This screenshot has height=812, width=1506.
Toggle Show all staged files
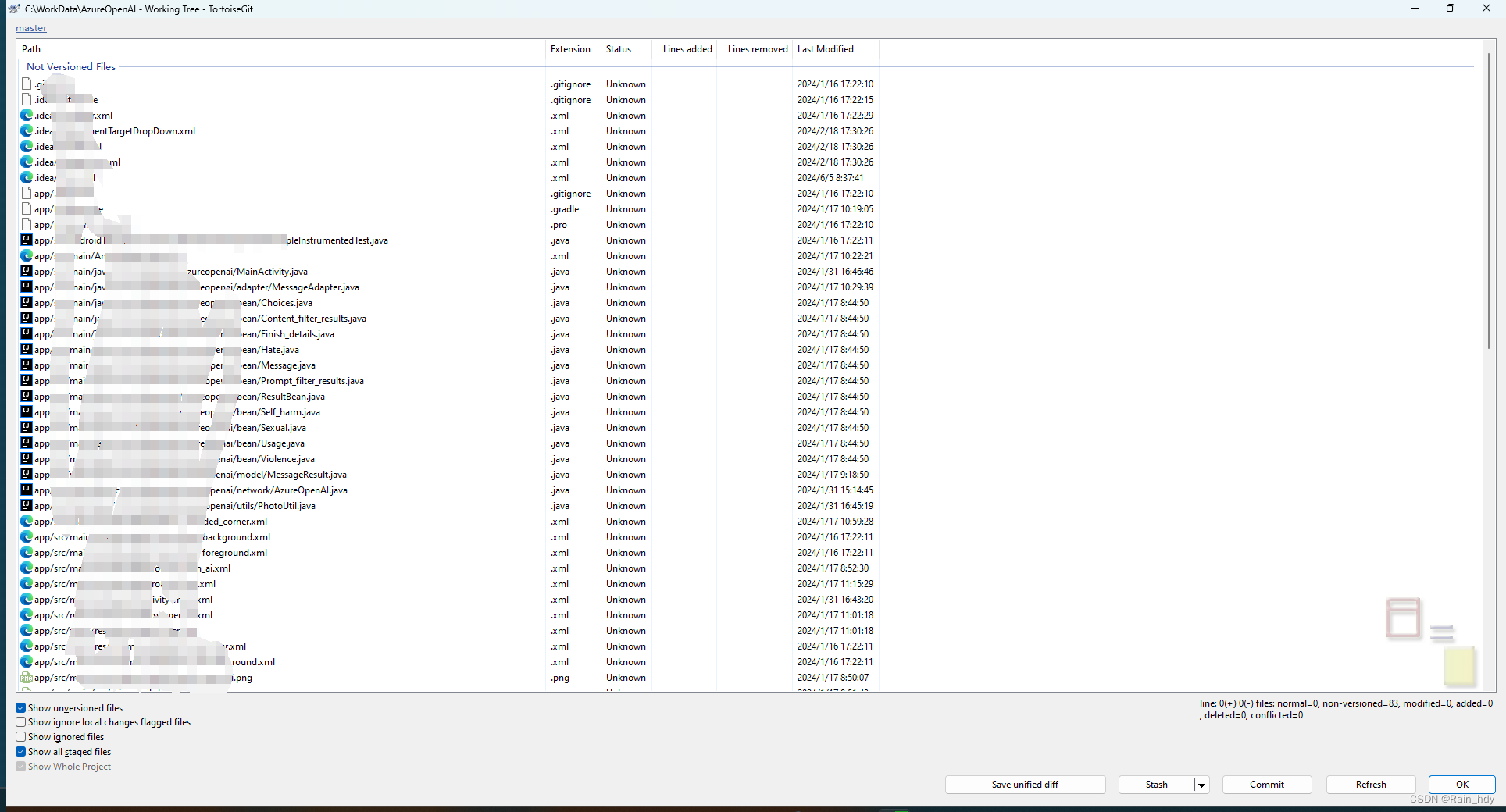[21, 752]
